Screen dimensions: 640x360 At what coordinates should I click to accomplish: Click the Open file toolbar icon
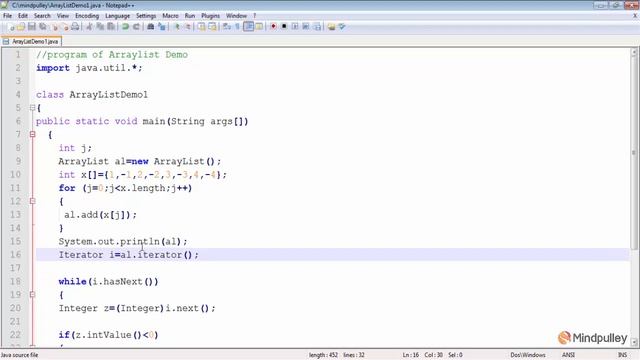tap(21, 27)
